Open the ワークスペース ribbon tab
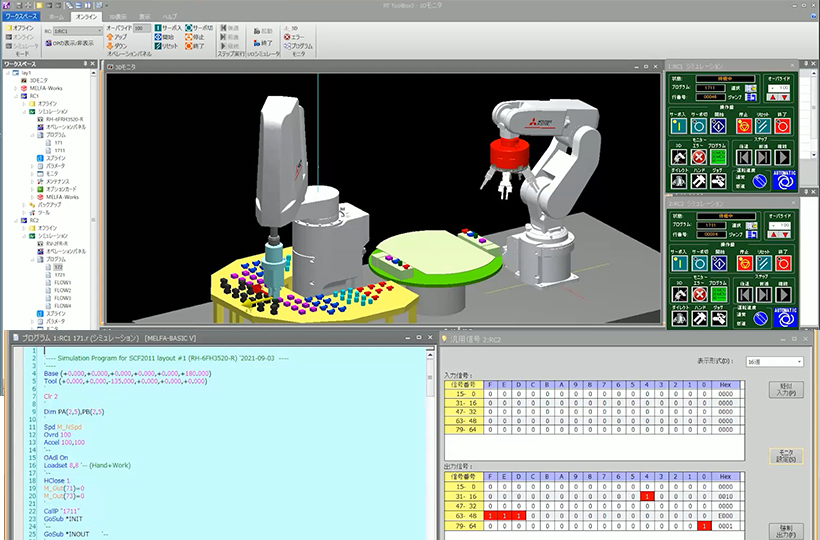The image size is (820, 540). pyautogui.click(x=21, y=17)
